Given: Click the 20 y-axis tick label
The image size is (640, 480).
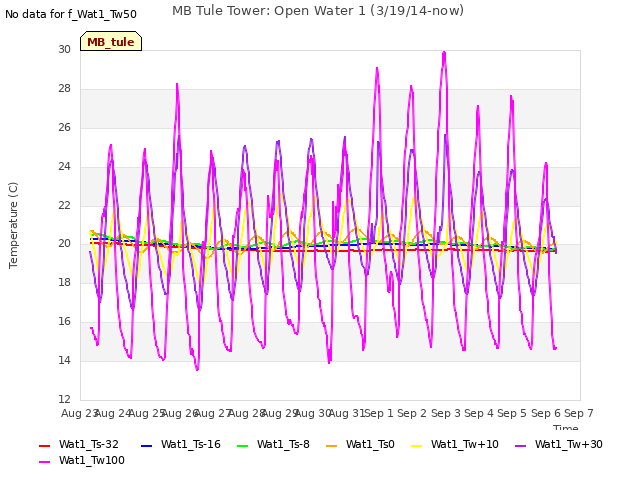Looking at the screenshot, I should tap(64, 244).
